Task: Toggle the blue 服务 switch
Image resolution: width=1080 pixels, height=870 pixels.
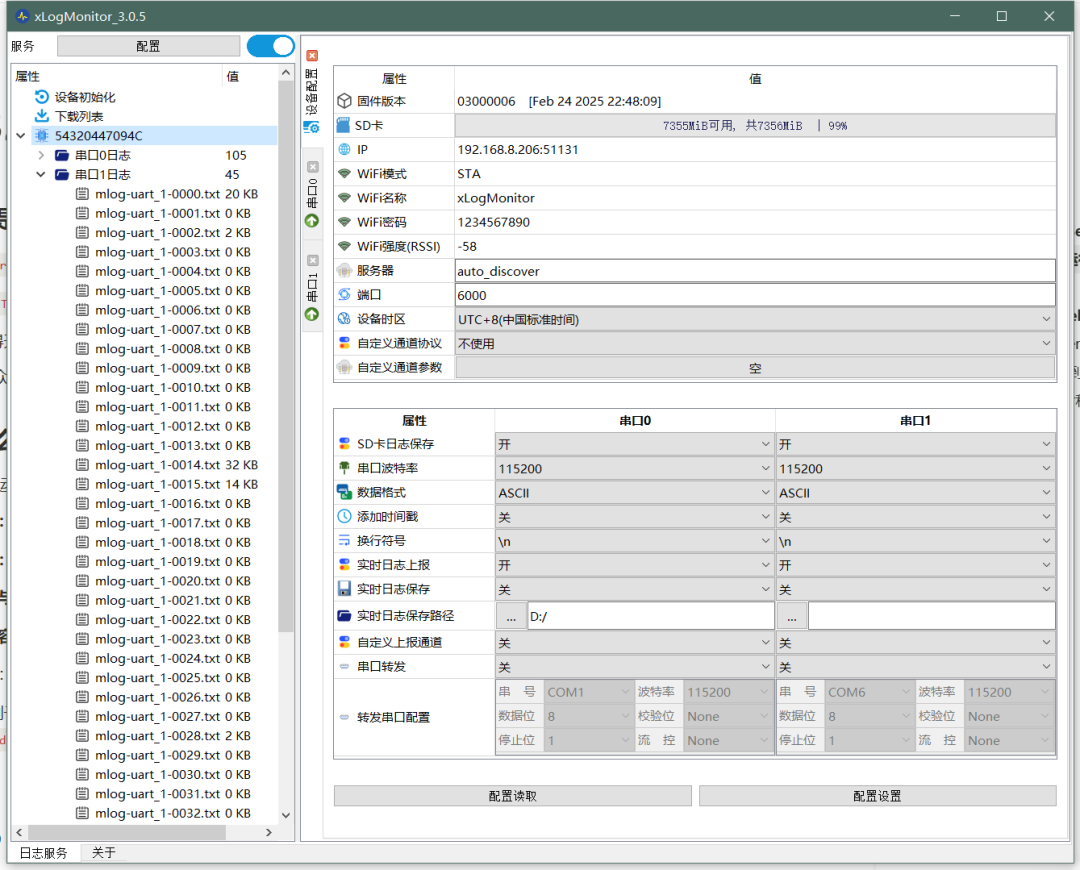Action: [x=271, y=46]
